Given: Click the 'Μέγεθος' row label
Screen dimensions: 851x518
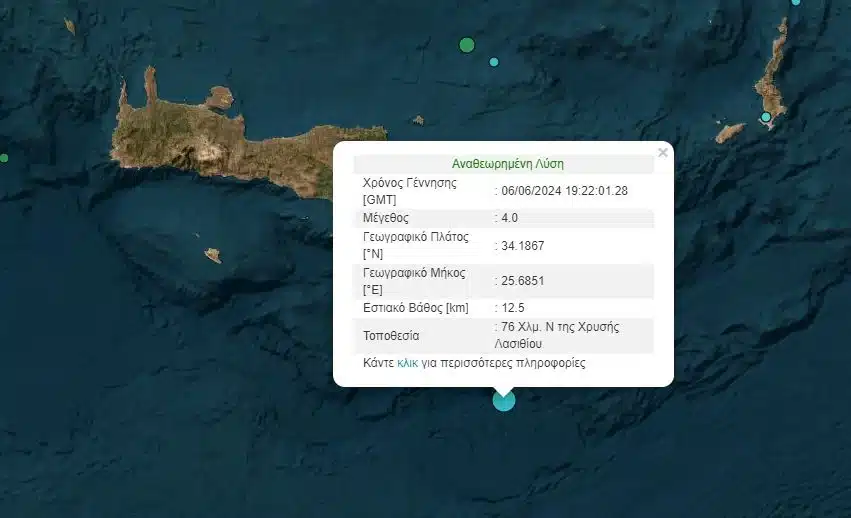Looking at the screenshot, I should (386, 218).
